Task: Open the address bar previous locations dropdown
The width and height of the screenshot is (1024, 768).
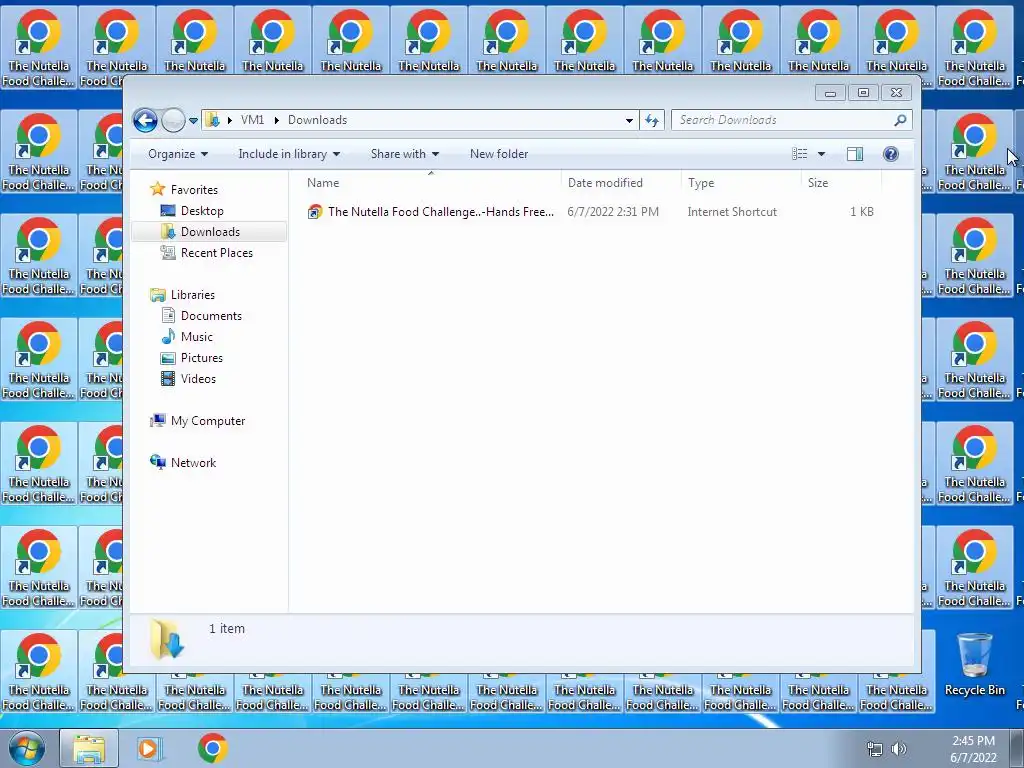Action: pyautogui.click(x=629, y=120)
